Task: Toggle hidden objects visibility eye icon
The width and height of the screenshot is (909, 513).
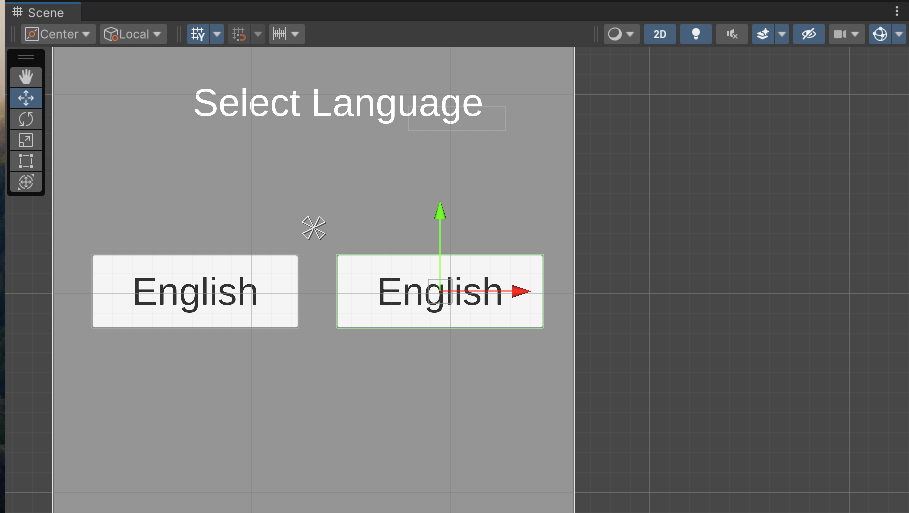Action: tap(808, 34)
